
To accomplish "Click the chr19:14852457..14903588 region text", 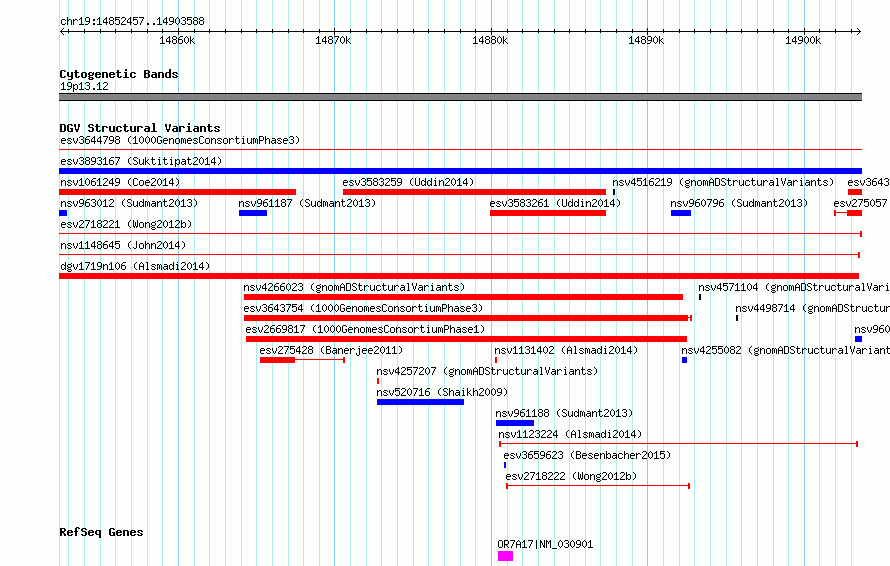I will [132, 22].
